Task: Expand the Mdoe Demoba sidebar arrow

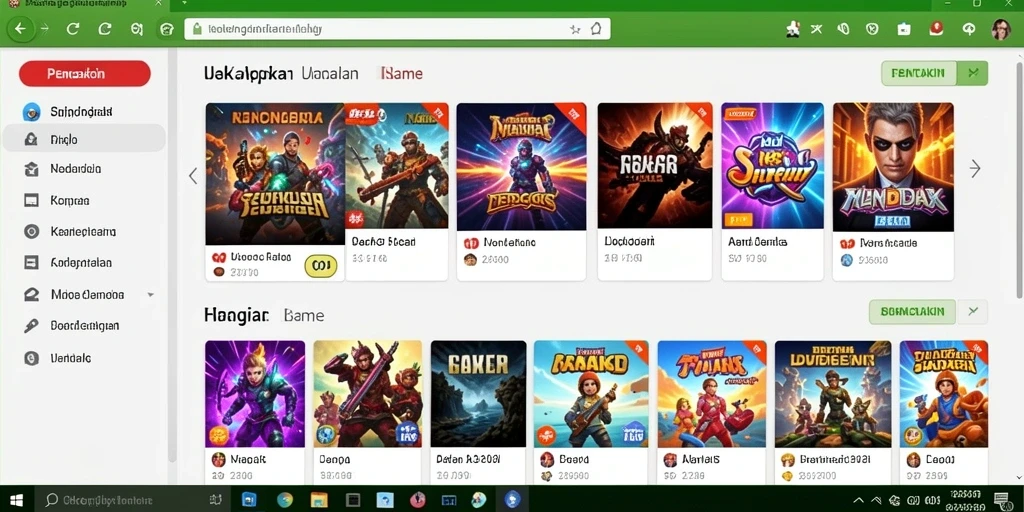Action: 151,295
